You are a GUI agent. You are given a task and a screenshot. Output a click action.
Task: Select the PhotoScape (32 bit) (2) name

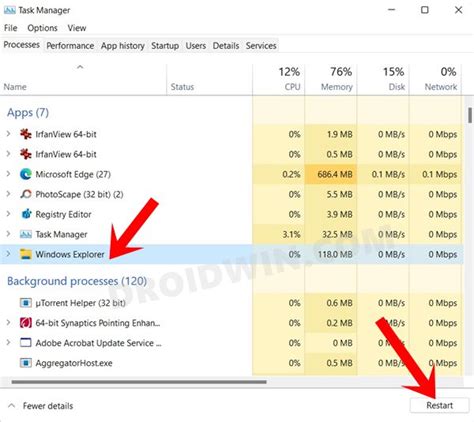click(x=79, y=194)
